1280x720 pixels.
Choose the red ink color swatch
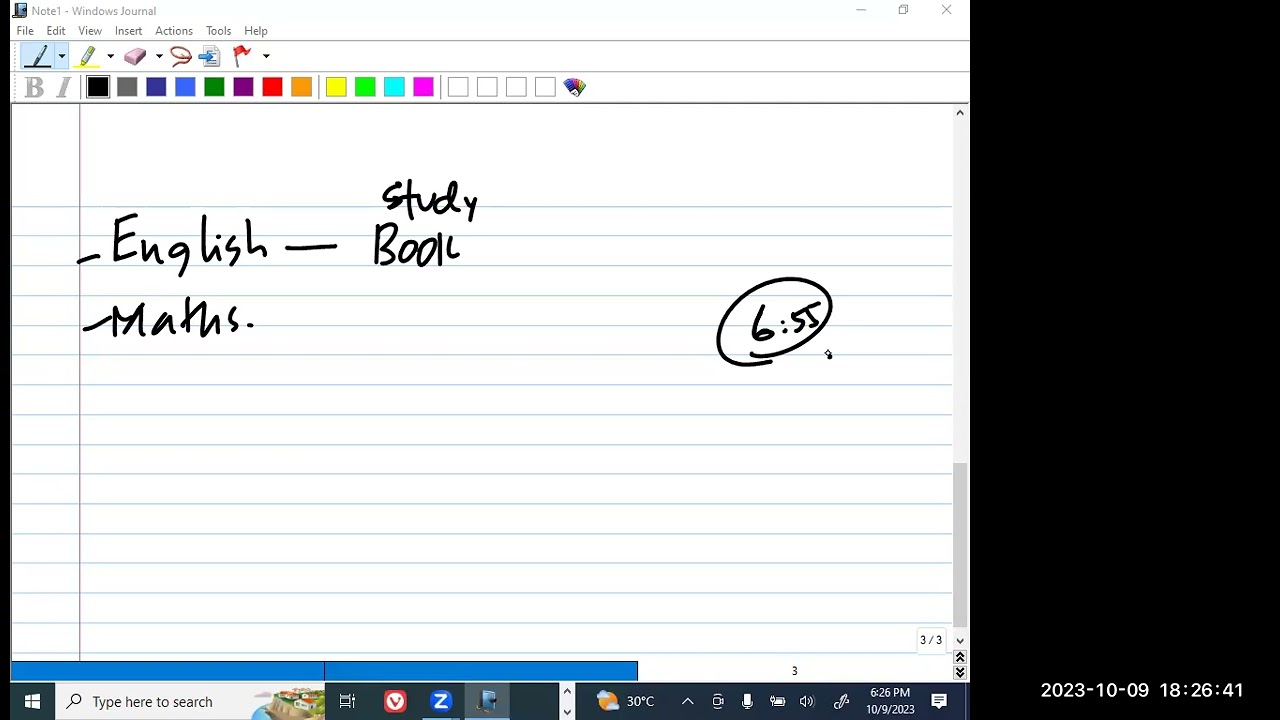tap(272, 88)
